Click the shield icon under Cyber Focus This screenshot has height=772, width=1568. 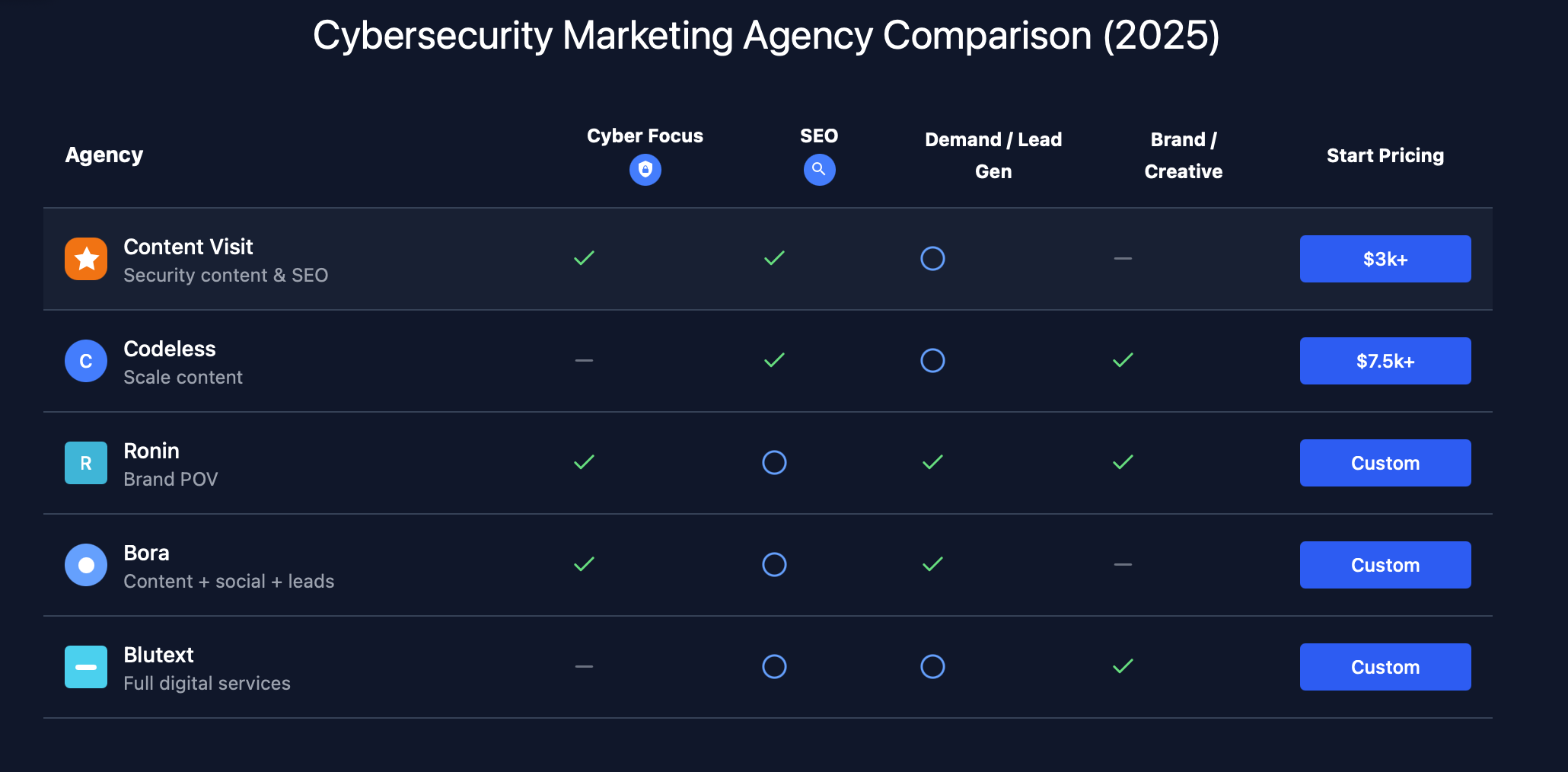tap(645, 170)
